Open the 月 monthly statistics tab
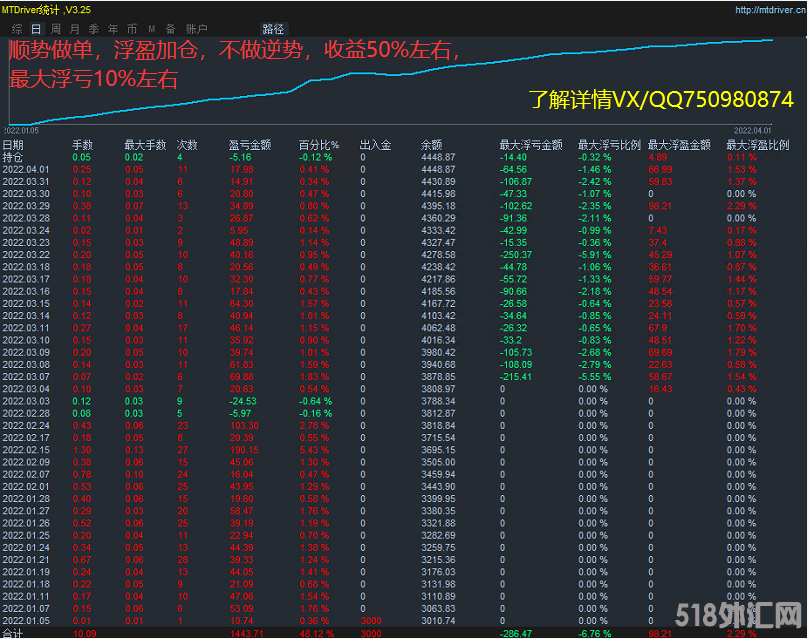Viewport: 809px width, 639px height. tap(74, 29)
